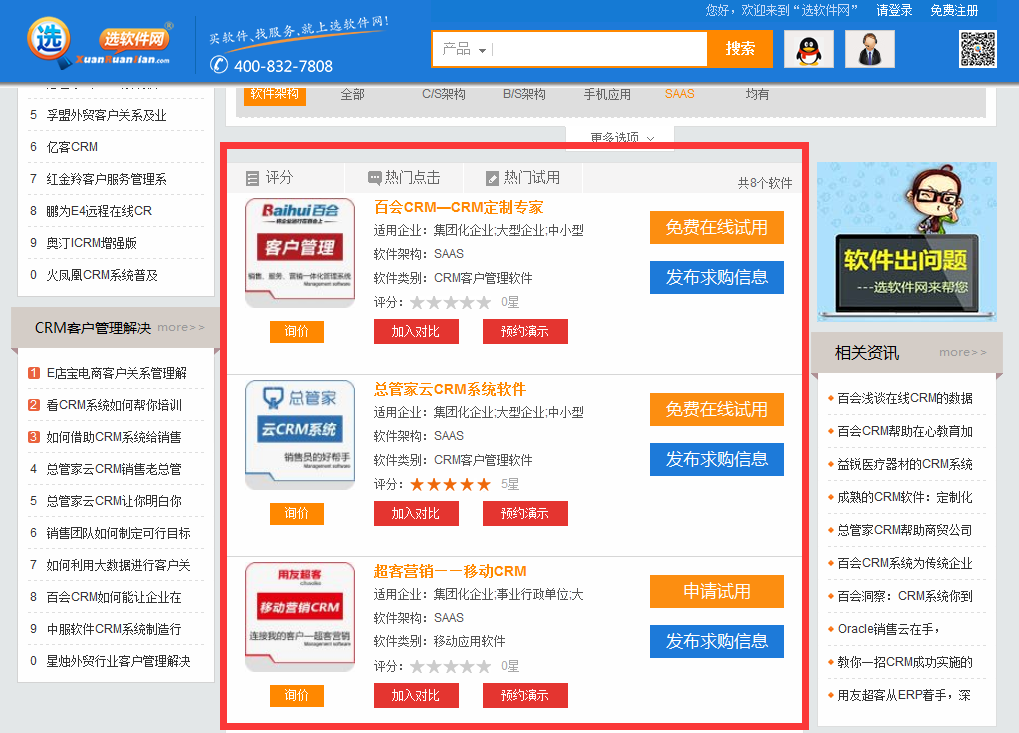Click 预约演示 for 超客营销
The image size is (1019, 733).
525,695
